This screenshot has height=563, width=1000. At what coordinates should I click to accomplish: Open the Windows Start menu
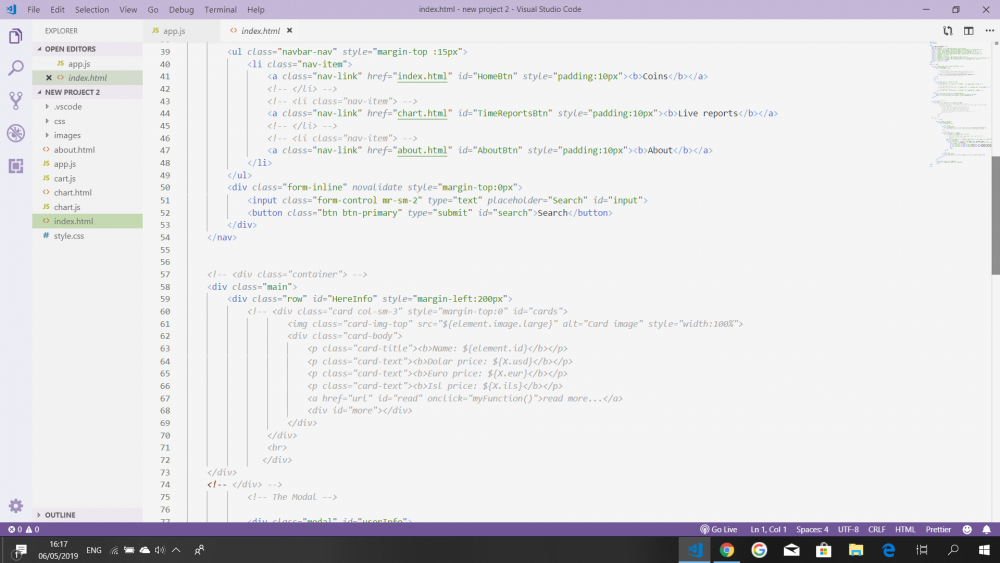[984, 550]
